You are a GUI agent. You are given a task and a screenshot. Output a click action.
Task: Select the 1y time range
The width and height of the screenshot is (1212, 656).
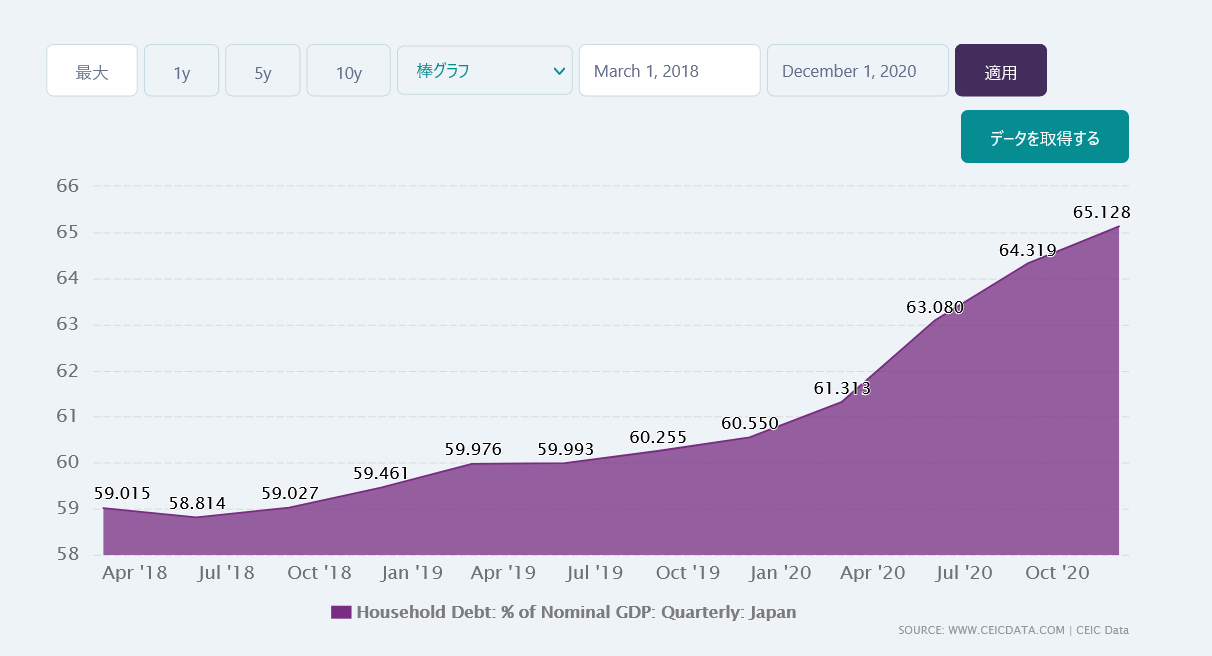[181, 71]
